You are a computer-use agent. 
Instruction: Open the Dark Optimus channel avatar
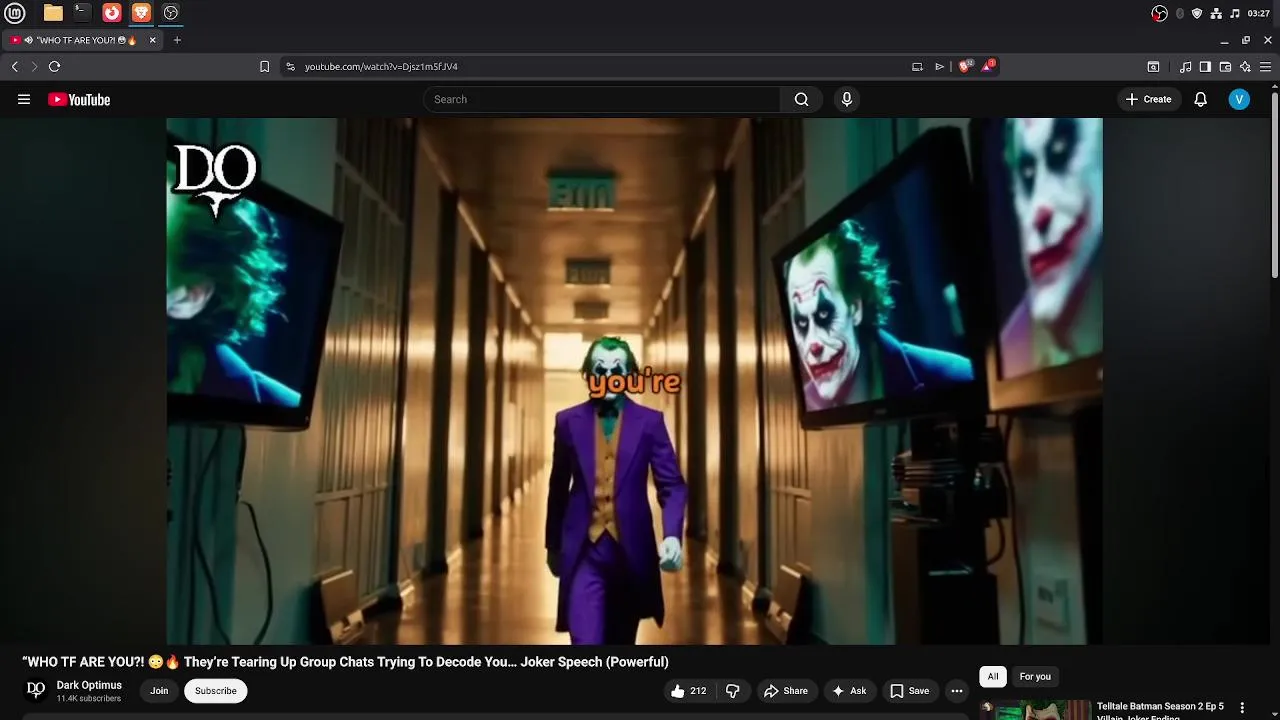(x=36, y=690)
